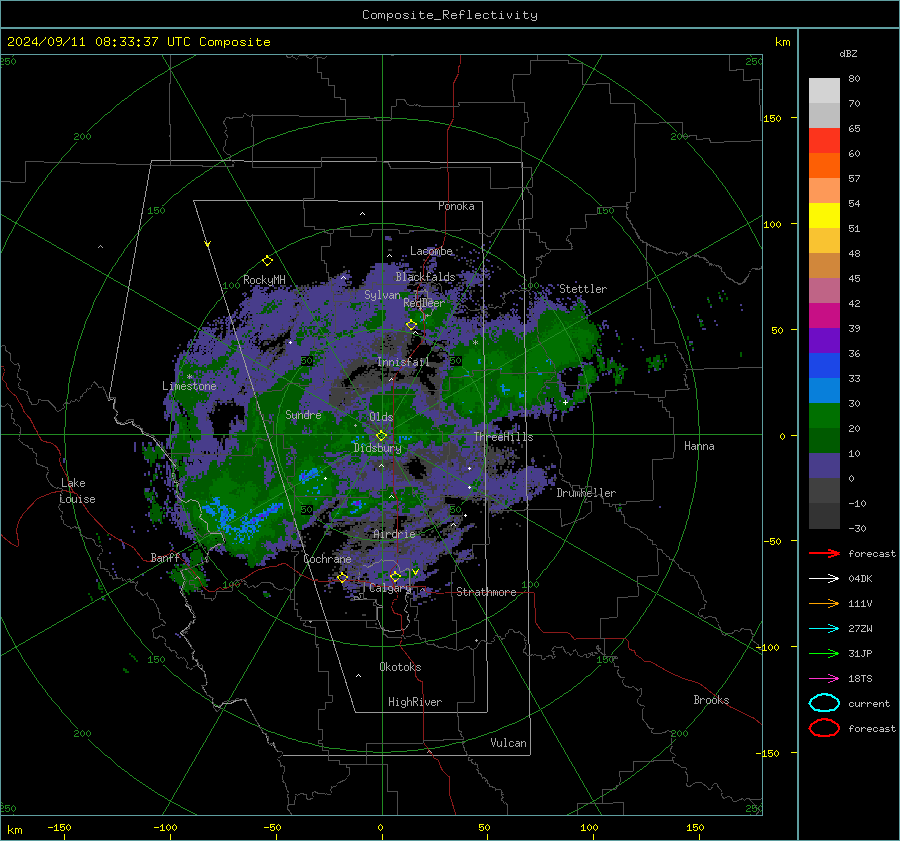This screenshot has height=841, width=900.
Task: Click the yellow diamond marker near RockyMH
Action: 267,261
